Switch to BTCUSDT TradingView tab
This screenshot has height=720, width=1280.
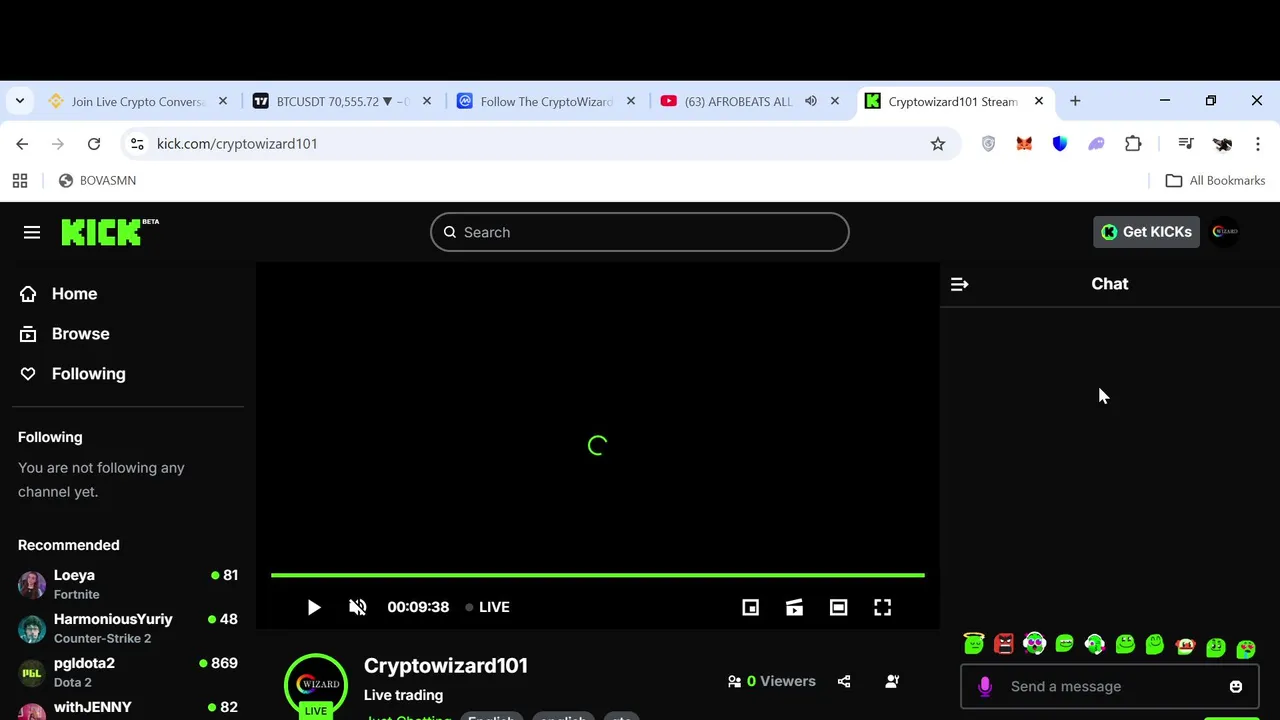pyautogui.click(x=343, y=101)
